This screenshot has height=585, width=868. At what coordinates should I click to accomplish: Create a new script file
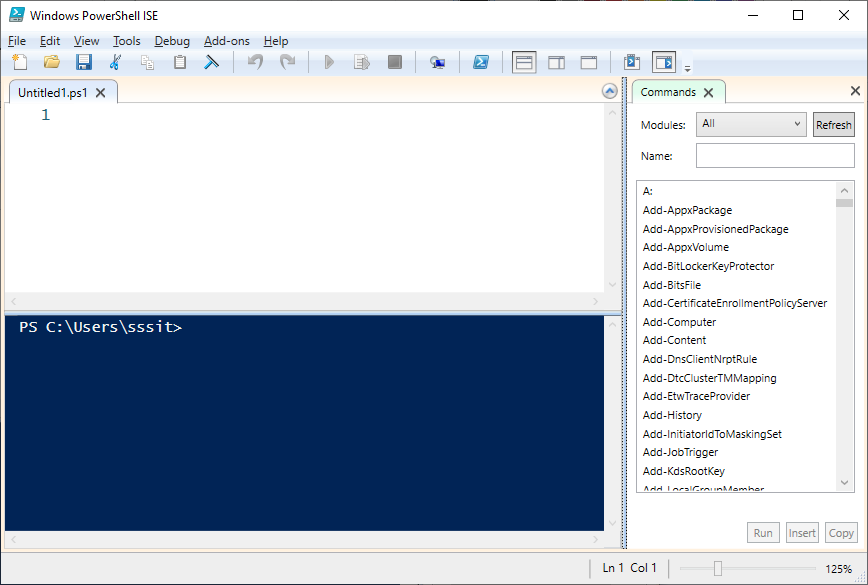20,62
